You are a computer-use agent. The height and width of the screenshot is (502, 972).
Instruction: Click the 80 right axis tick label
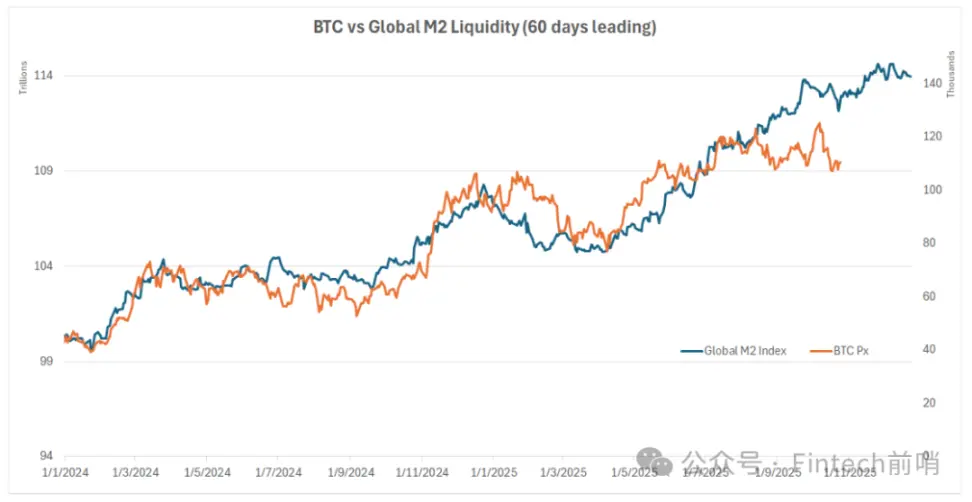pyautogui.click(x=930, y=243)
